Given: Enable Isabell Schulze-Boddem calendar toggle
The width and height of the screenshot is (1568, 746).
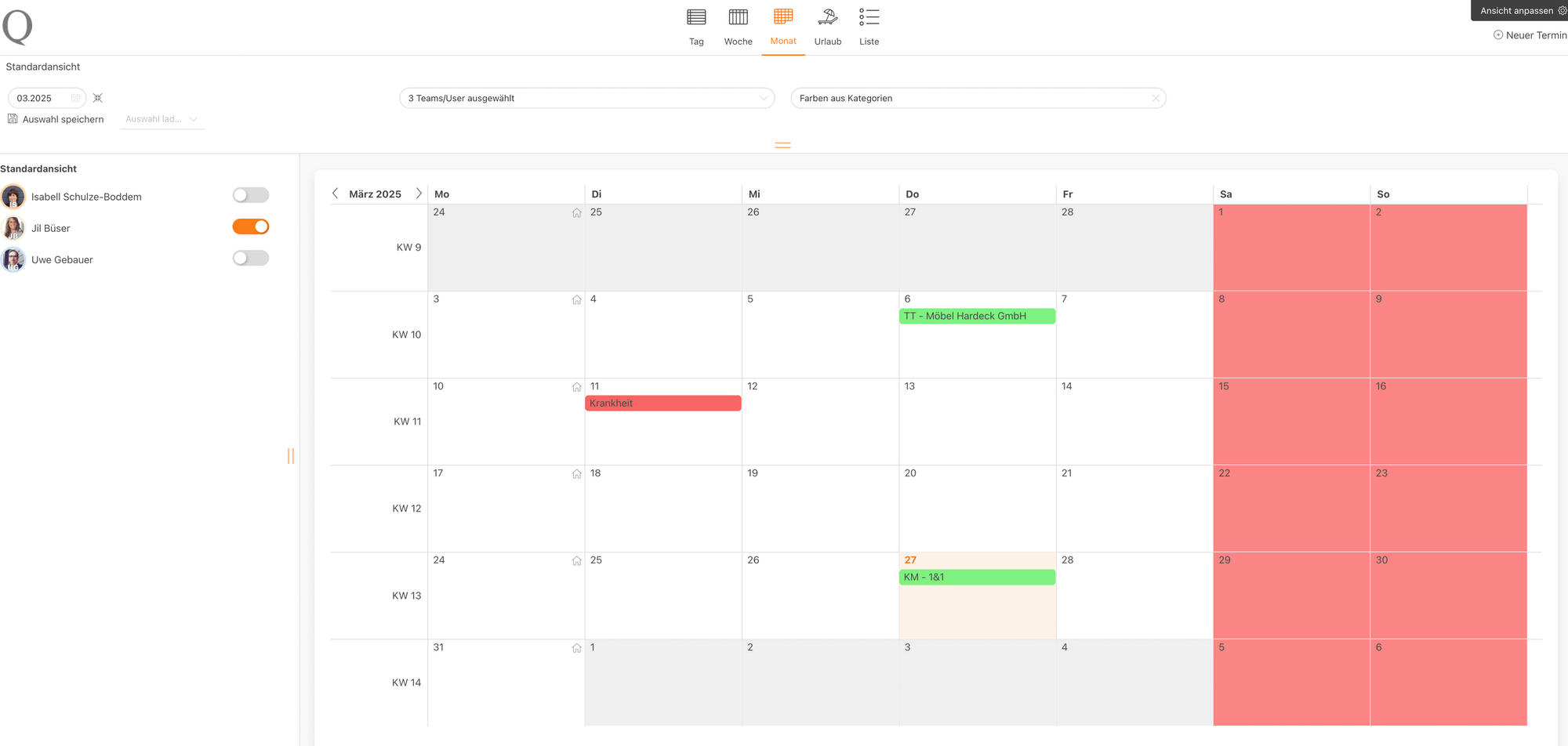Looking at the screenshot, I should point(251,195).
